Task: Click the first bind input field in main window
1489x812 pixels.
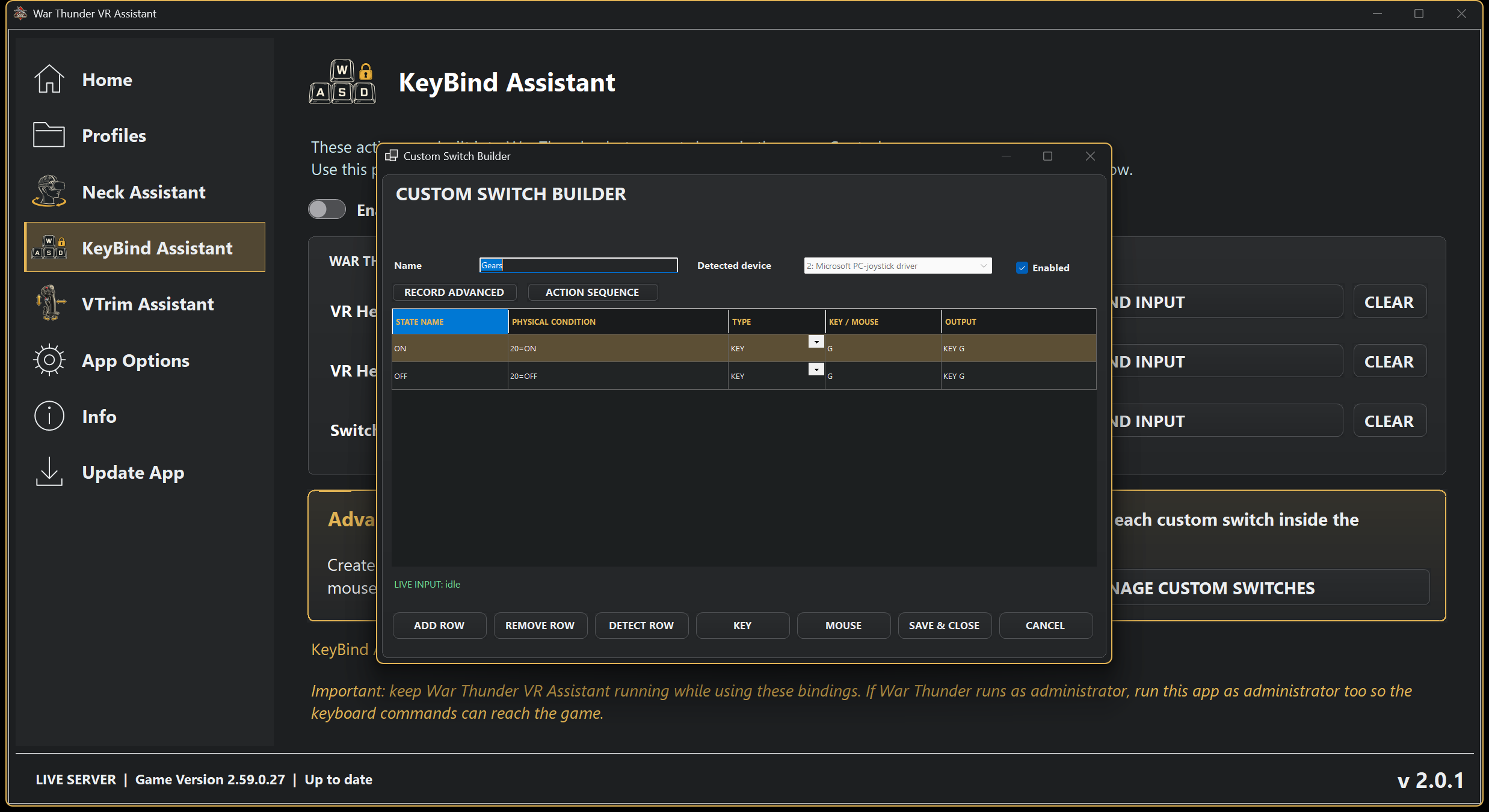Action: [x=1227, y=302]
